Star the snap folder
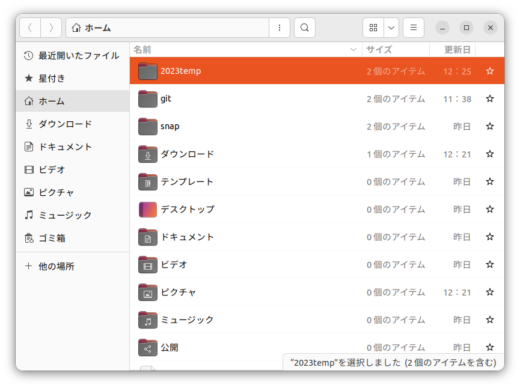Screen dimensions: 520x388 pos(490,126)
